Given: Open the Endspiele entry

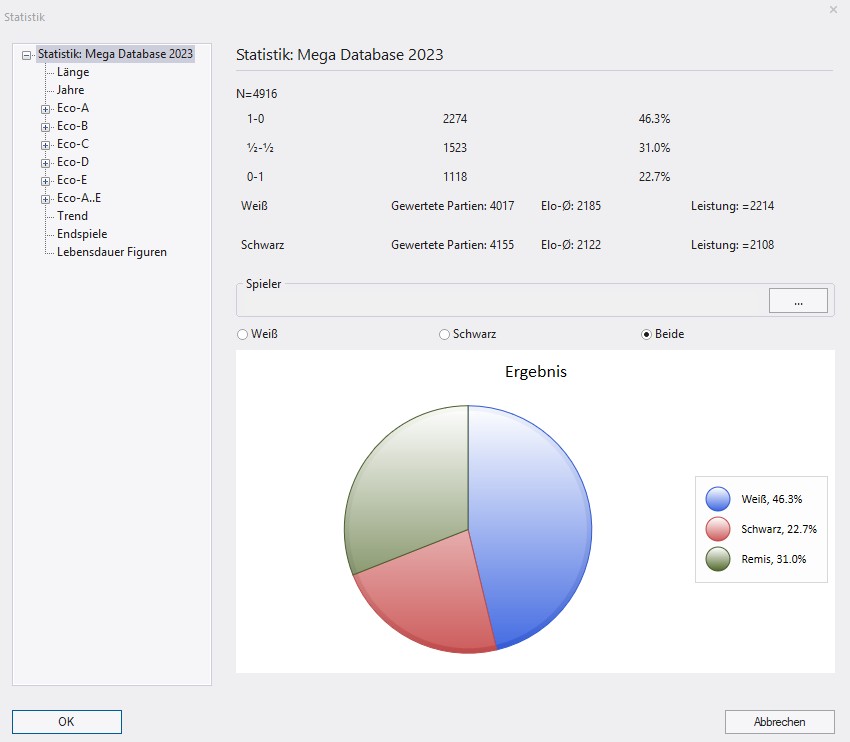Looking at the screenshot, I should coord(82,234).
